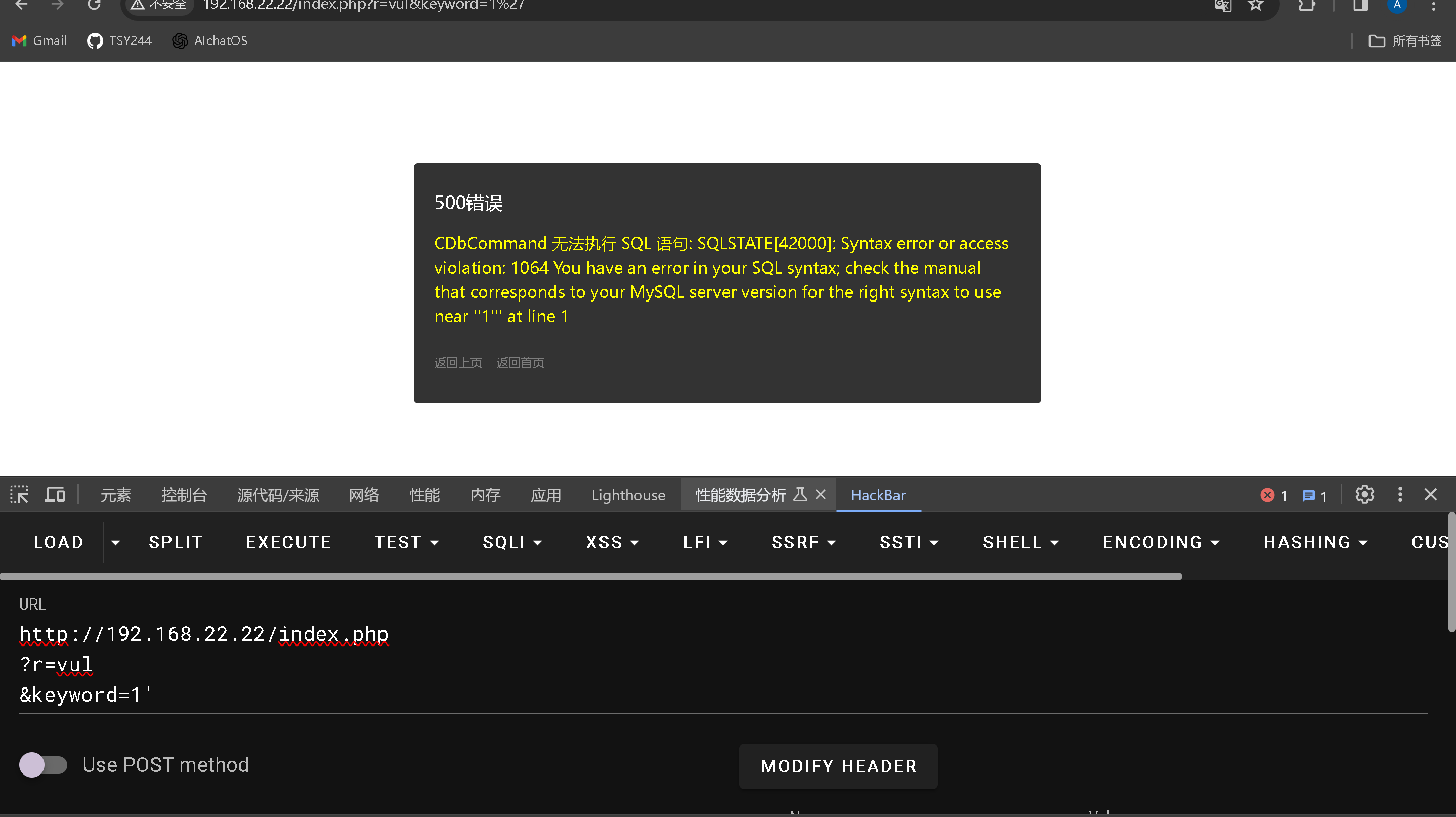Switch to the Lighthouse tab
The width and height of the screenshot is (1456, 817).
click(x=628, y=495)
